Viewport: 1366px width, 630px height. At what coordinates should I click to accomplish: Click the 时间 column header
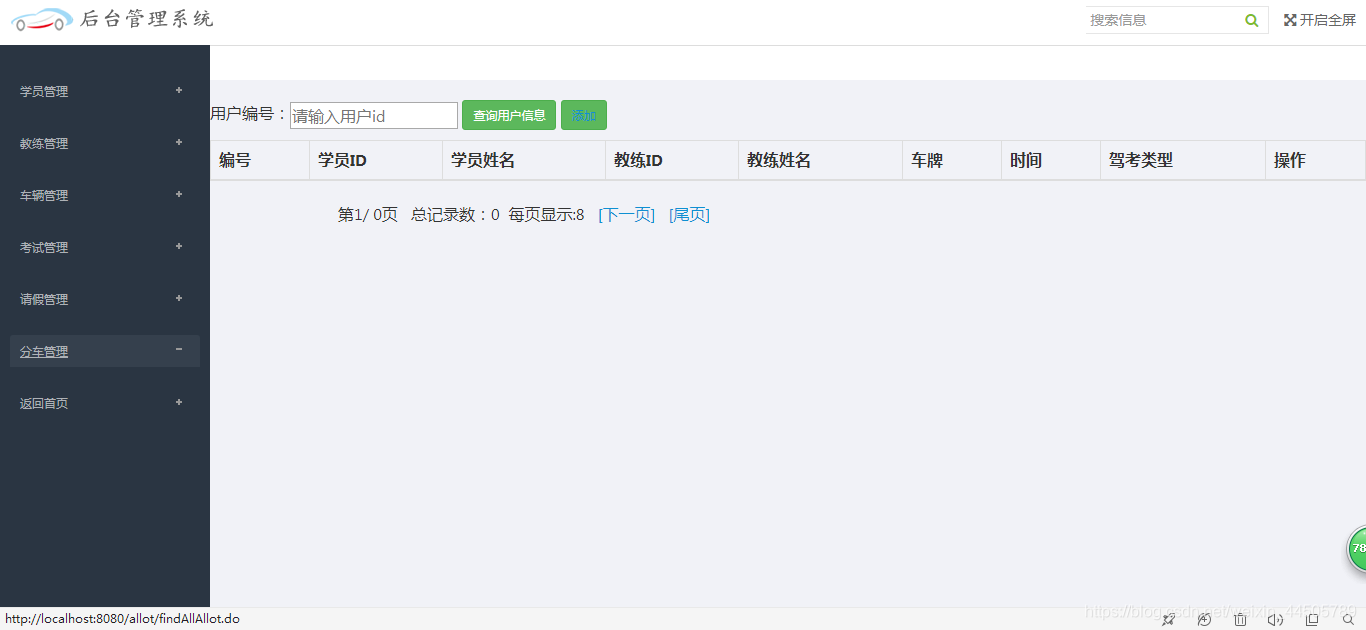coord(1051,160)
